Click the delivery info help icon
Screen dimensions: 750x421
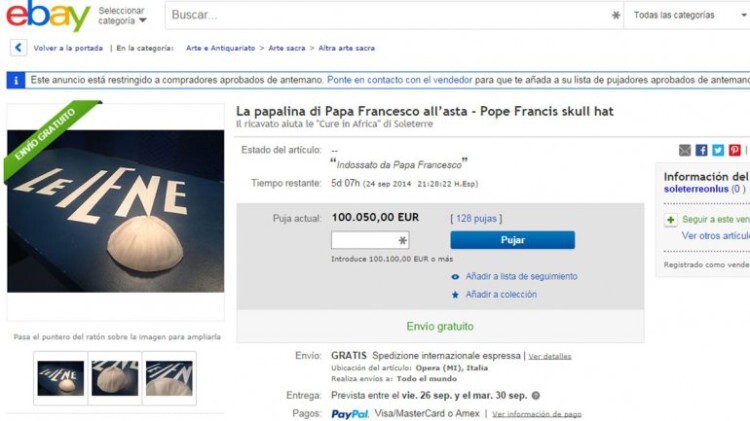536,396
